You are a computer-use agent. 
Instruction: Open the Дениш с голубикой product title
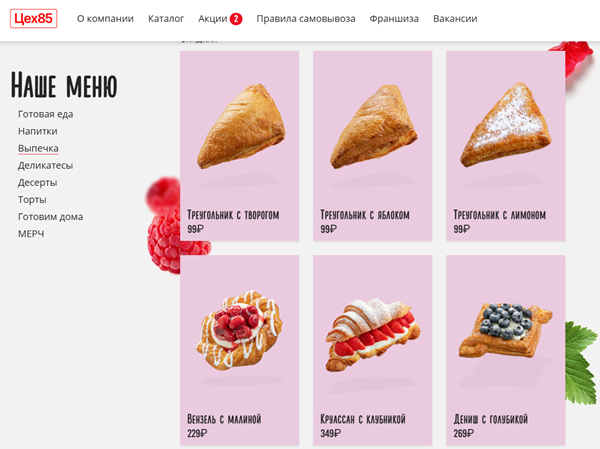[491, 419]
